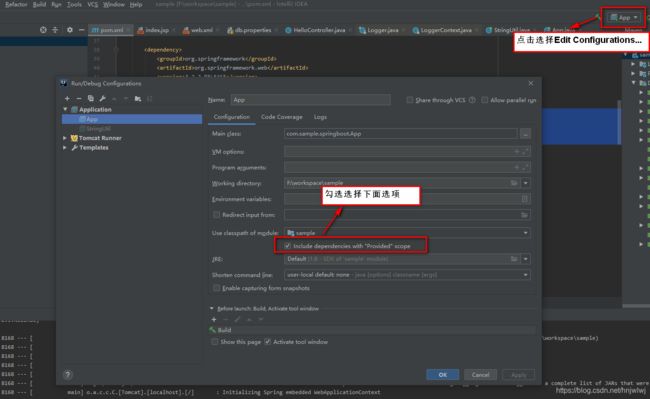Confirm the dialog with OK
Screen dimensions: 650x399
[x=442, y=375]
